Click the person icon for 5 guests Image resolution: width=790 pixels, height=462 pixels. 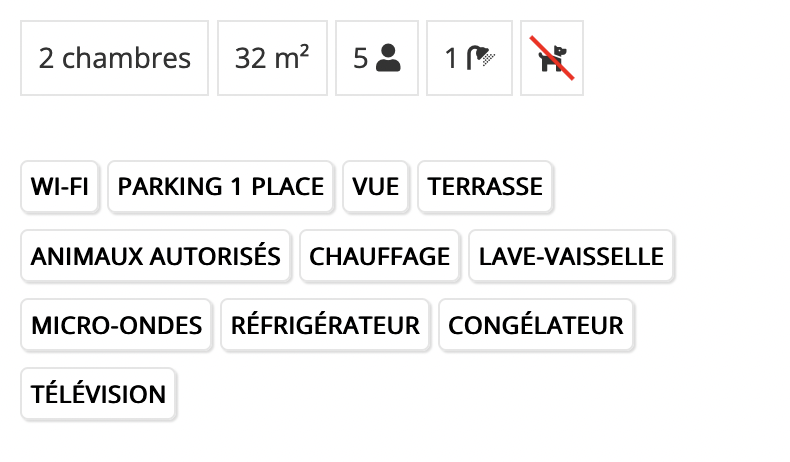tap(388, 58)
